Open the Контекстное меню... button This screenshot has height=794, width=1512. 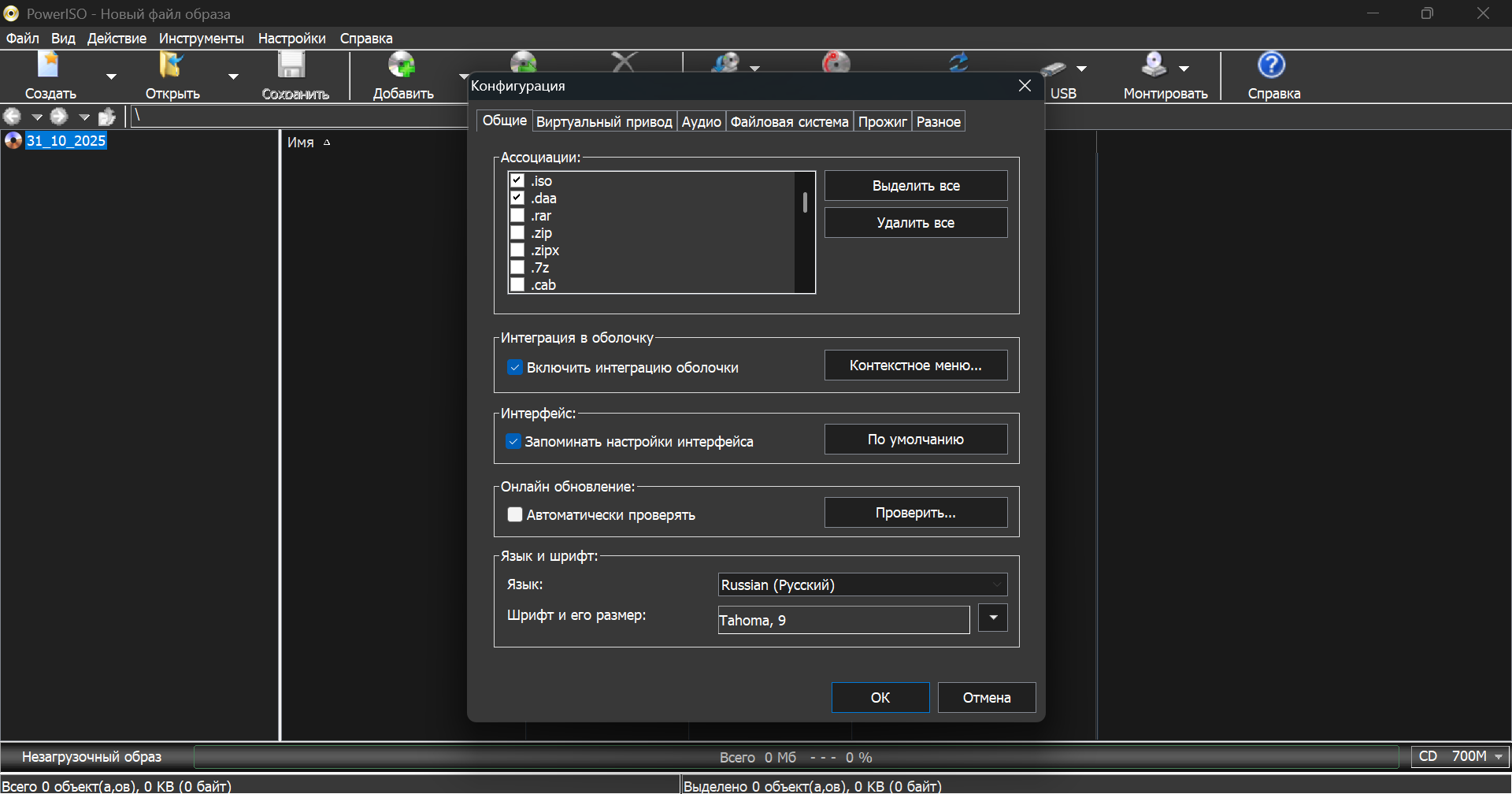pos(916,365)
